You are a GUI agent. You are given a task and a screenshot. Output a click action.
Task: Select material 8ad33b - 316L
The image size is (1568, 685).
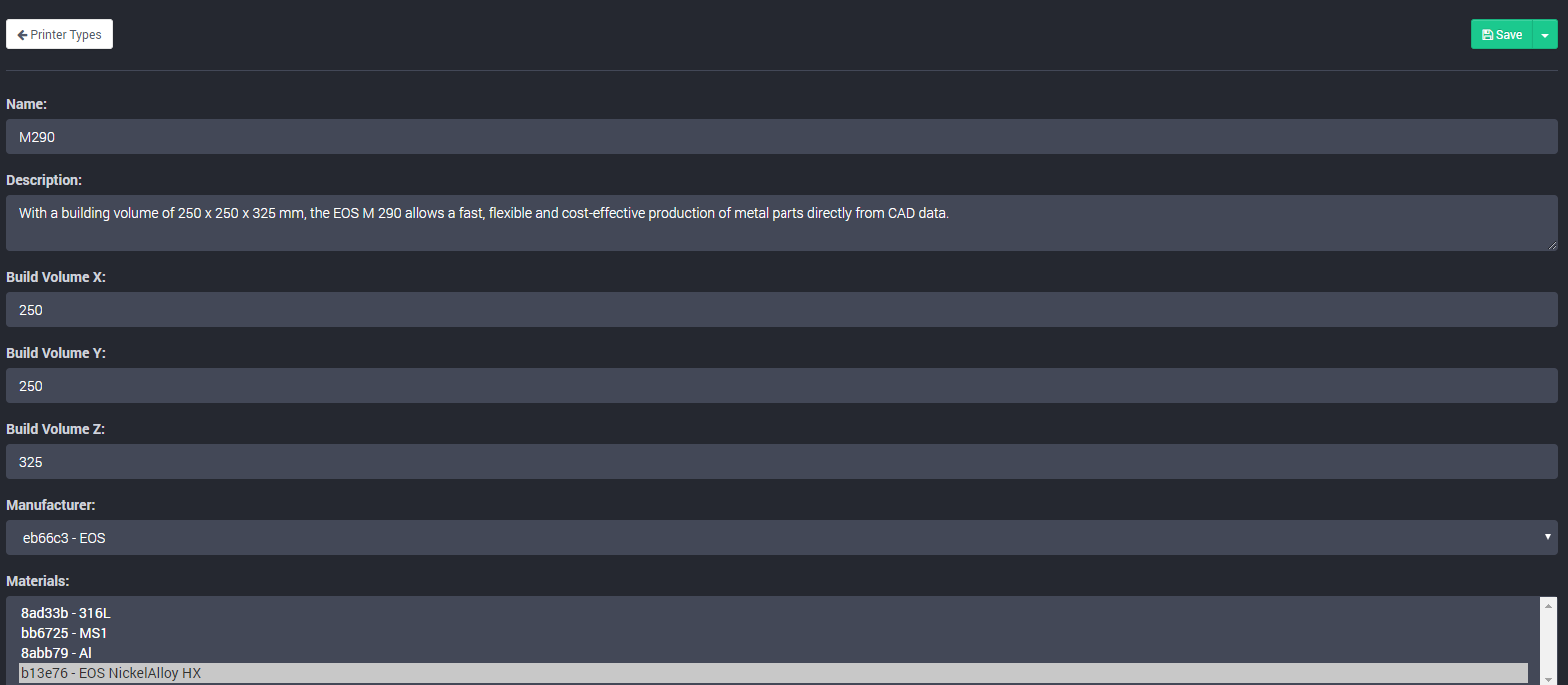66,613
